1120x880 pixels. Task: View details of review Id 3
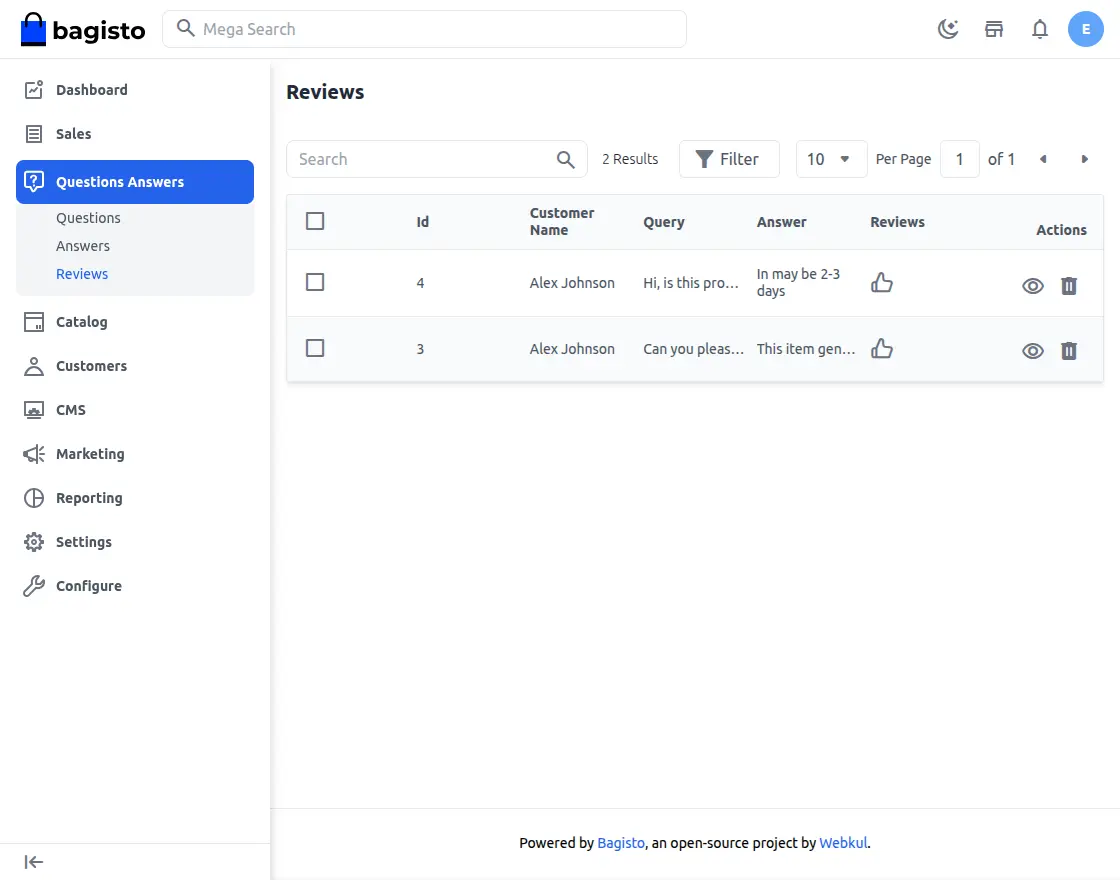pyautogui.click(x=1033, y=351)
